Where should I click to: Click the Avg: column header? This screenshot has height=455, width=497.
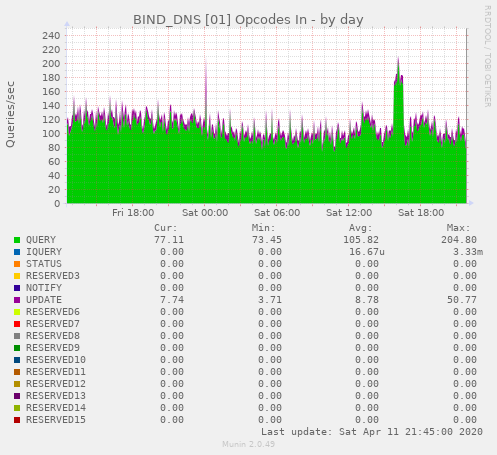coord(361,228)
